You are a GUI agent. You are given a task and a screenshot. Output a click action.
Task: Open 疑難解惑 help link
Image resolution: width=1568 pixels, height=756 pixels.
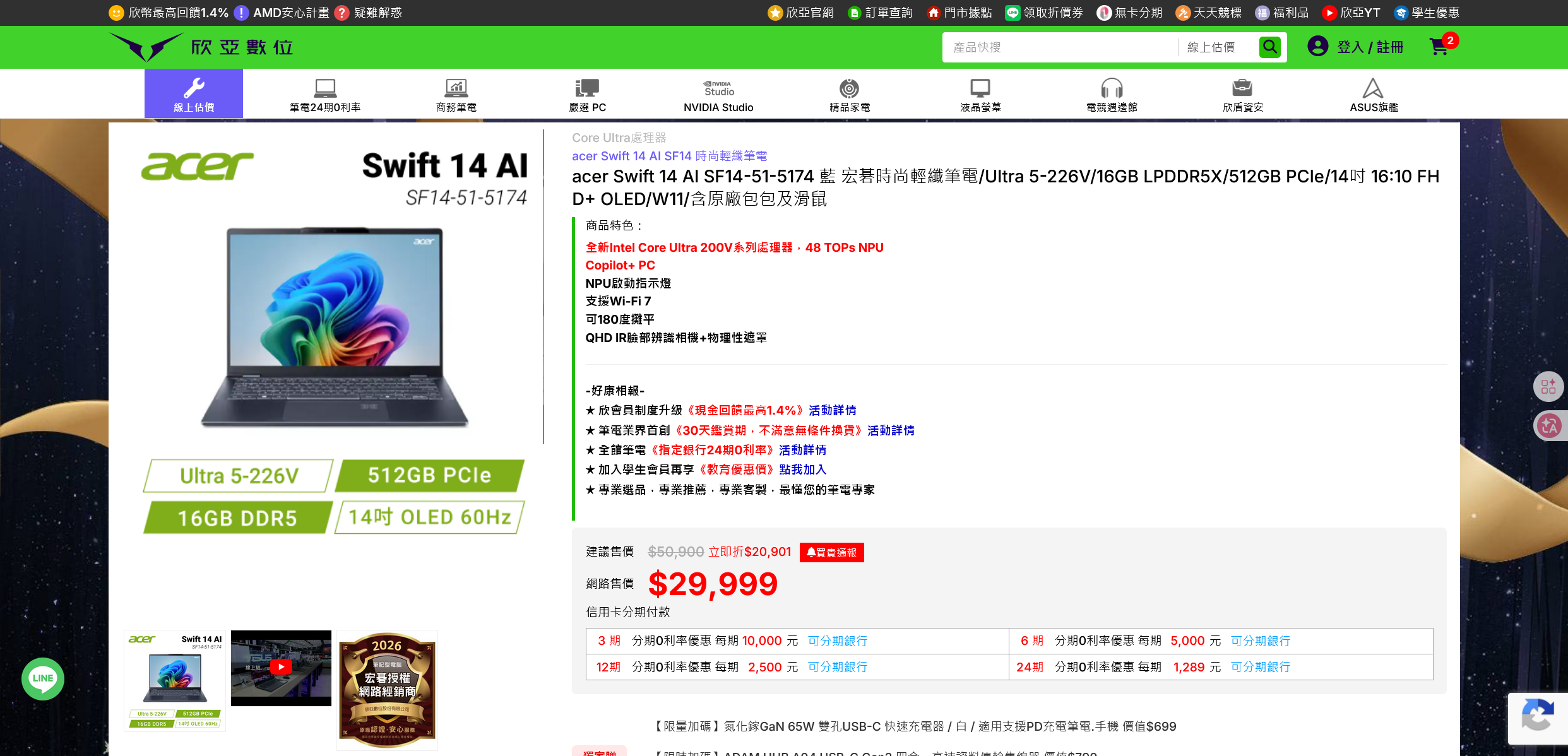pyautogui.click(x=369, y=13)
